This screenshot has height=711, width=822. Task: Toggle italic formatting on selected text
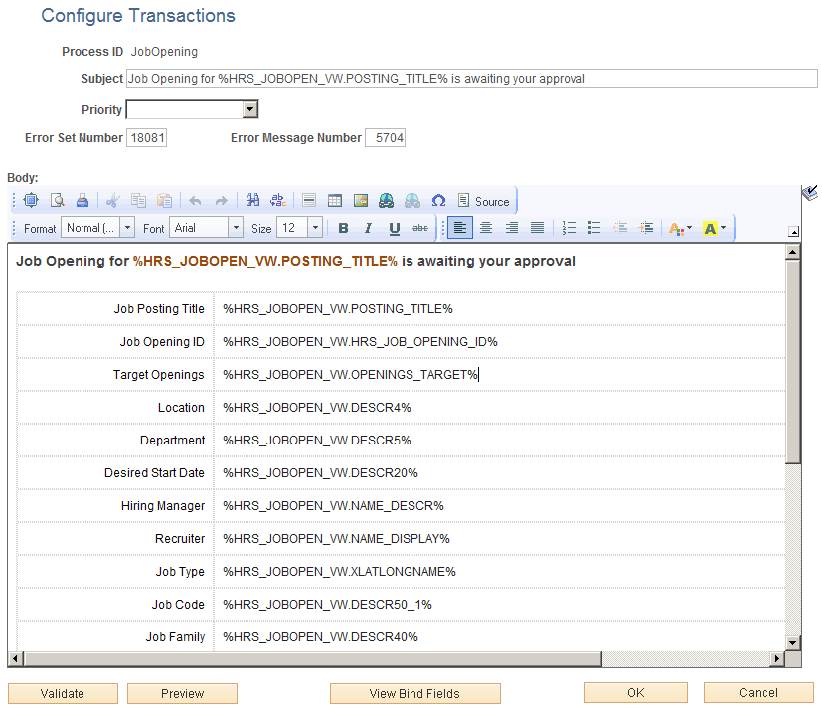366,227
